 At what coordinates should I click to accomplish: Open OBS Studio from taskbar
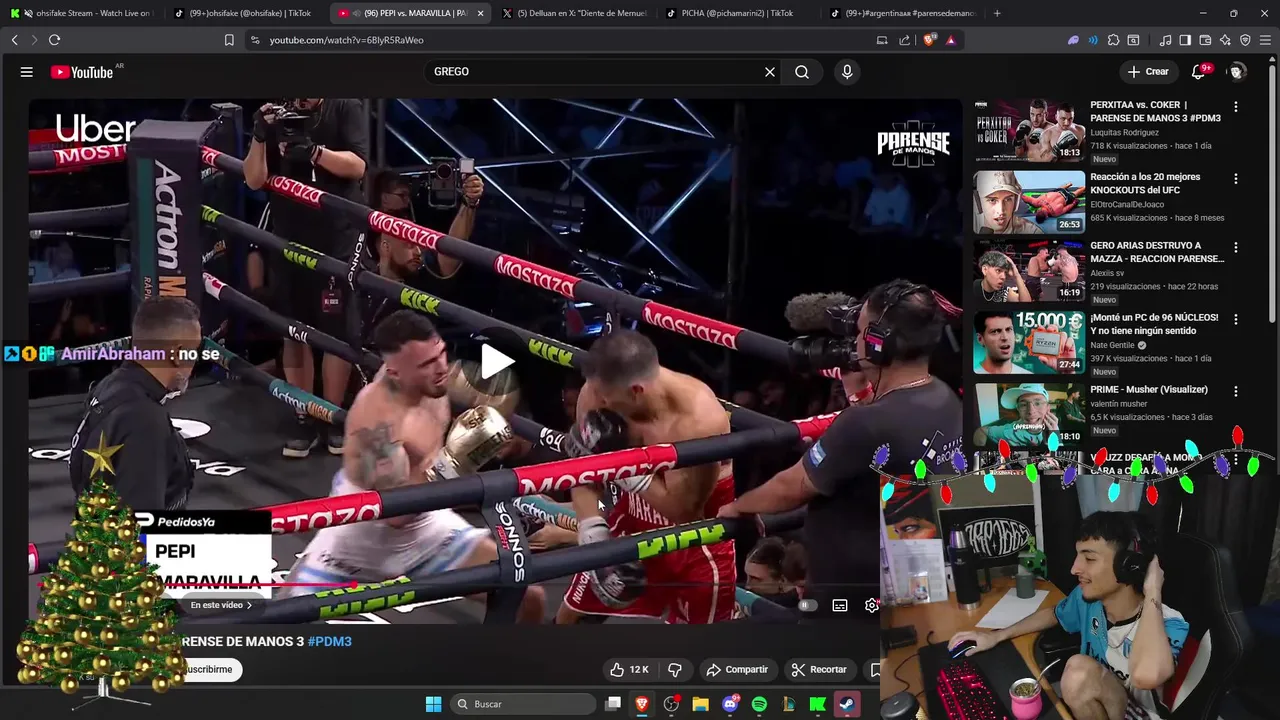(671, 704)
